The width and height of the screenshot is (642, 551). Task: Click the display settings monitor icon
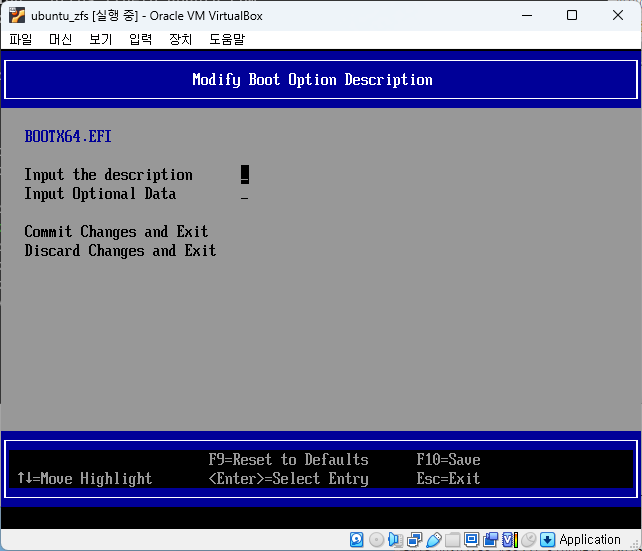point(471,540)
